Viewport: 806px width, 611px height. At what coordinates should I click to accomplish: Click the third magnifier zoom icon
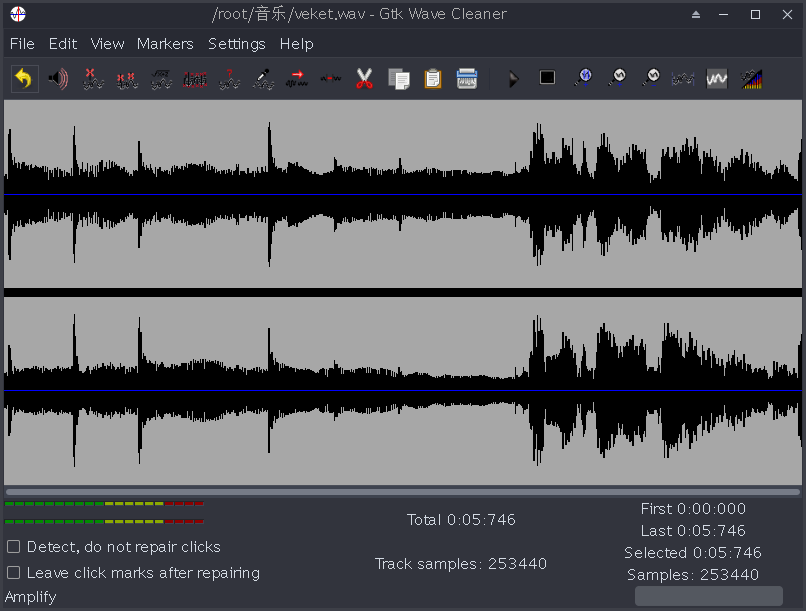pyautogui.click(x=651, y=78)
